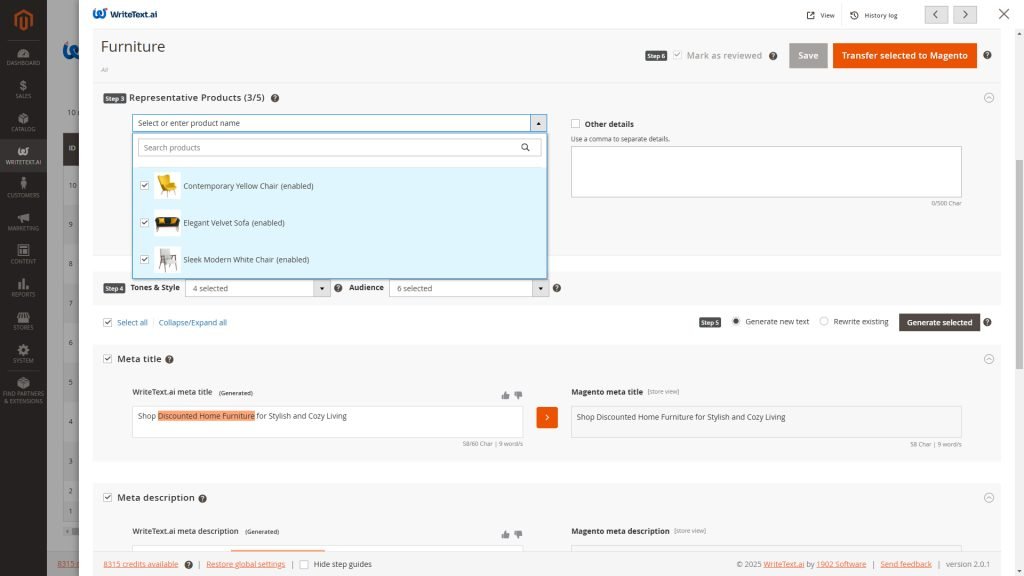Go to the next item arrow
The width and height of the screenshot is (1024, 576).
(x=965, y=14)
